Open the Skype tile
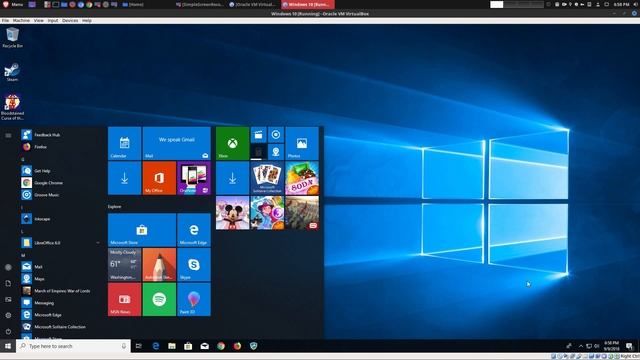The height and width of the screenshot is (360, 640). pyautogui.click(x=194, y=265)
